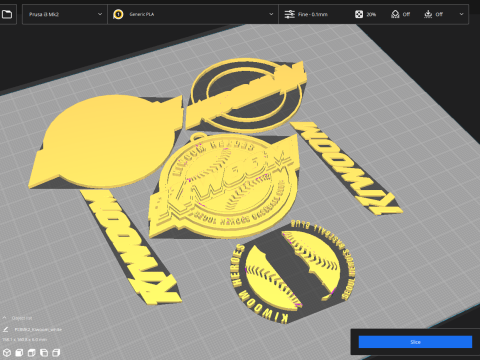Click the Object list label

[x=22, y=318]
